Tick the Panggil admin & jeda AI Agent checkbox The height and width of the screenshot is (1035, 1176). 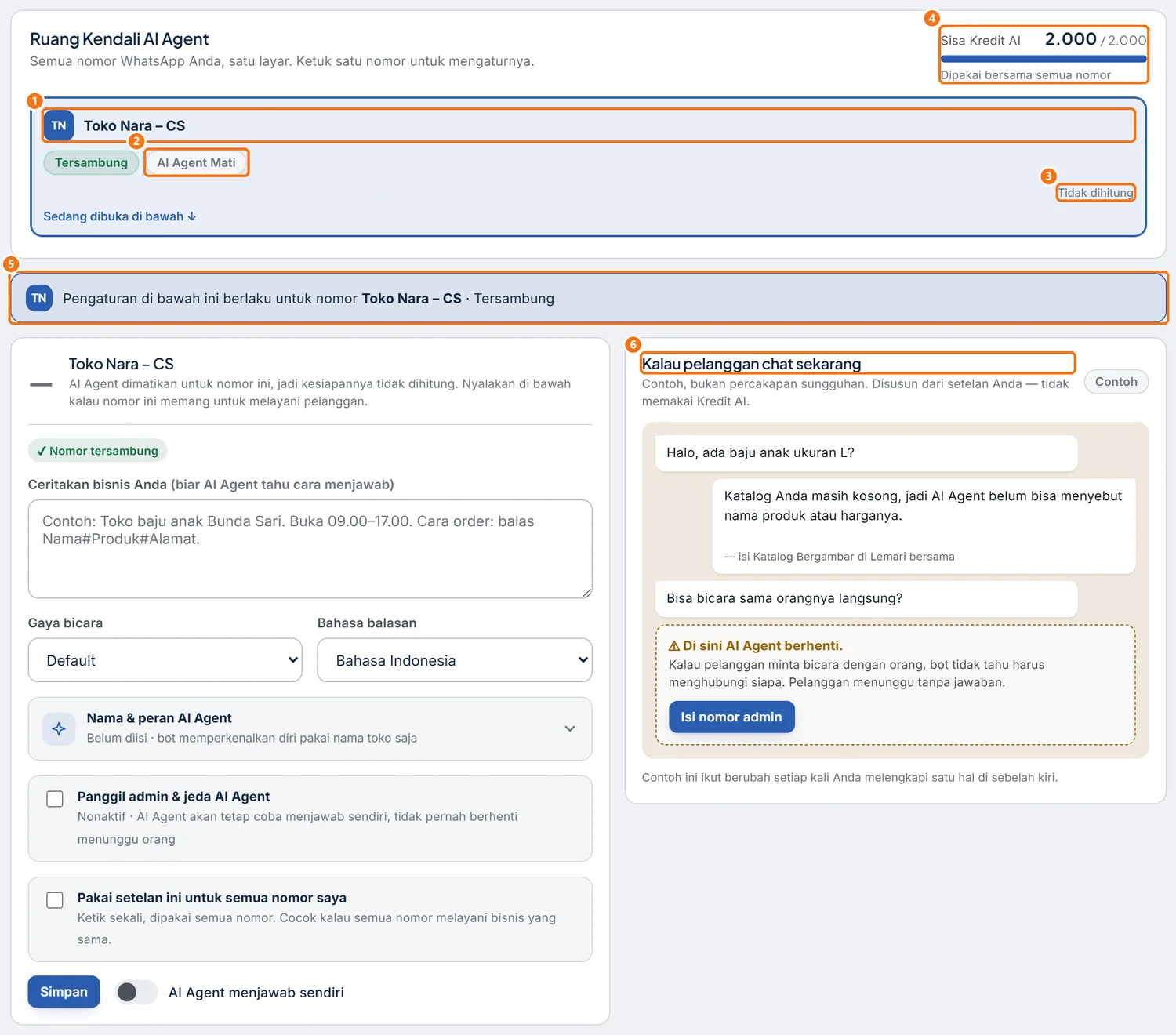click(x=55, y=799)
